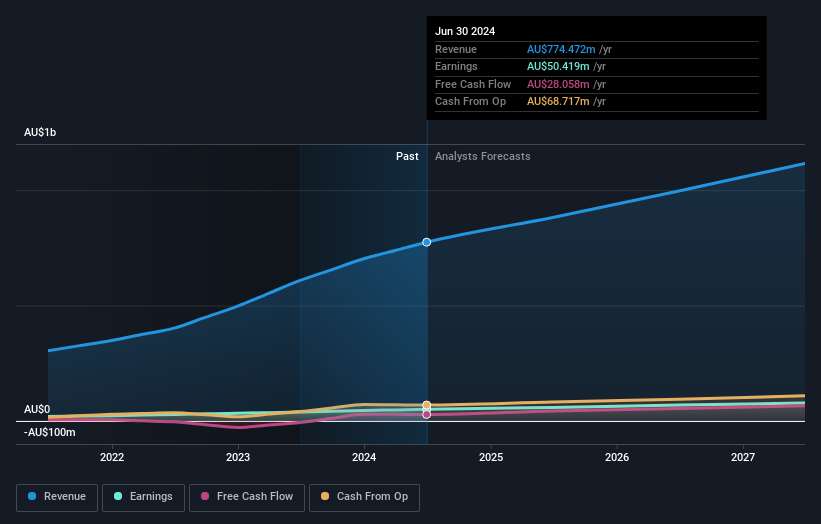This screenshot has width=821, height=524.
Task: Click the AU$1b y-axis label
Action: [x=40, y=132]
